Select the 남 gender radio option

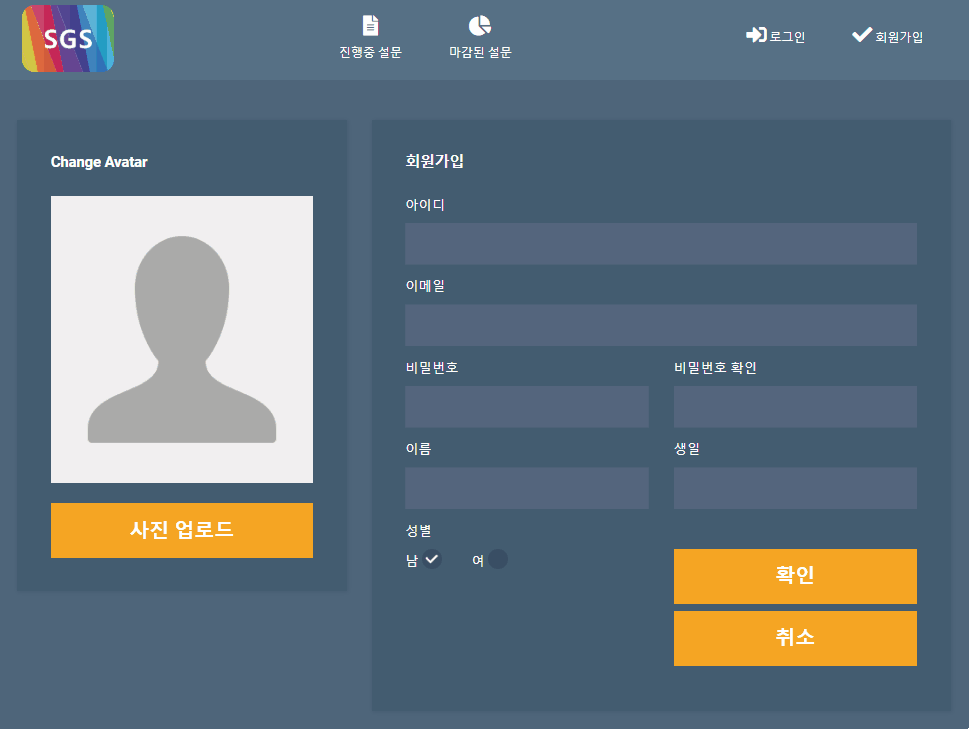(431, 559)
